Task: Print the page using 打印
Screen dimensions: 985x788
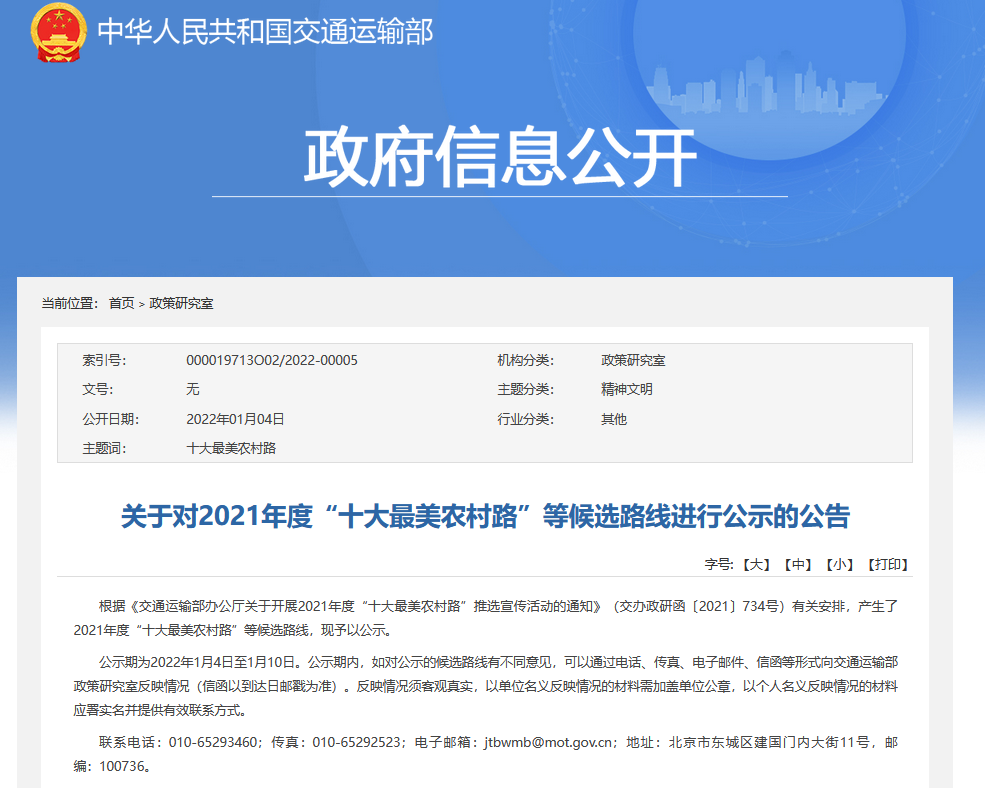Action: click(887, 565)
